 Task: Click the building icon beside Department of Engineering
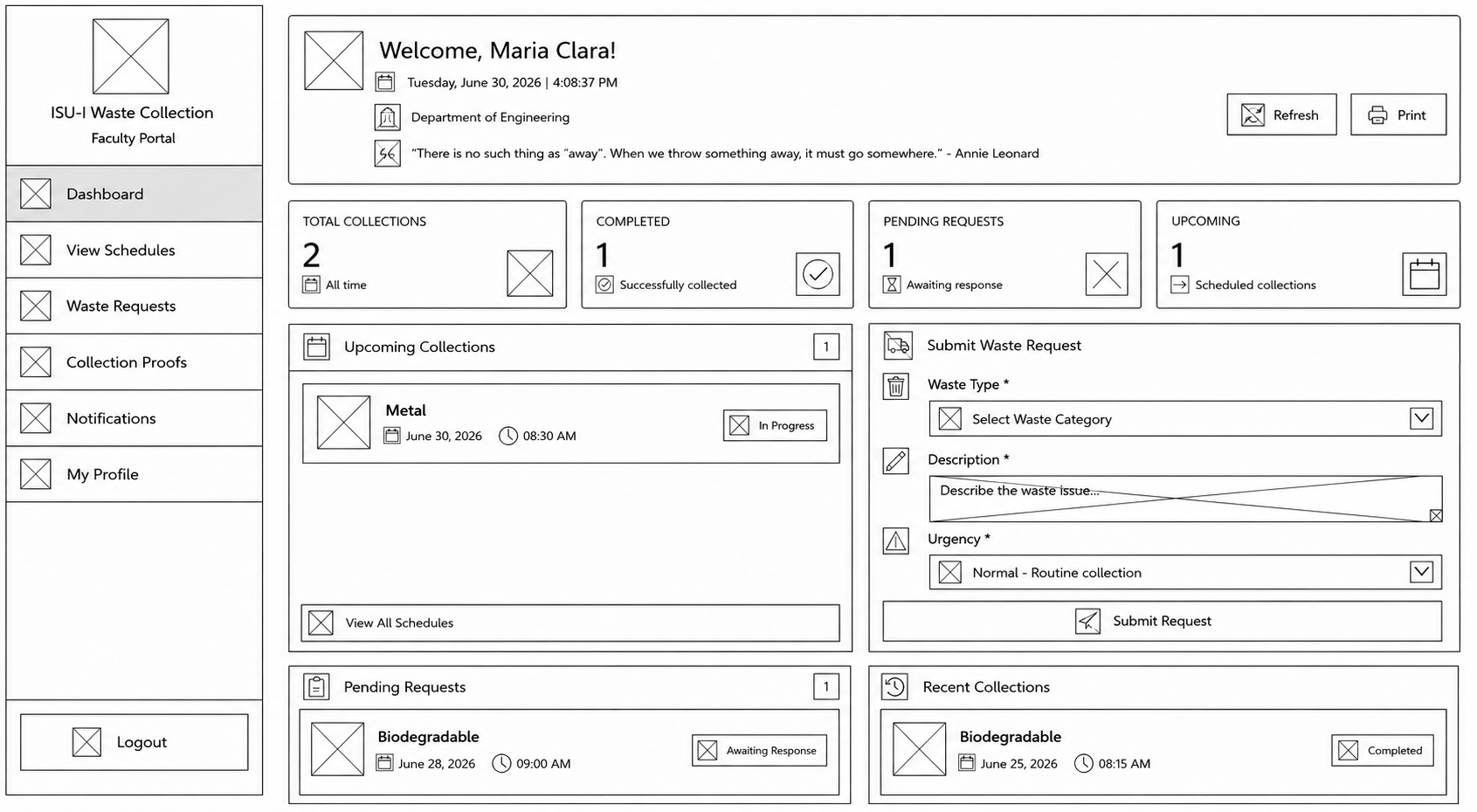(x=387, y=117)
